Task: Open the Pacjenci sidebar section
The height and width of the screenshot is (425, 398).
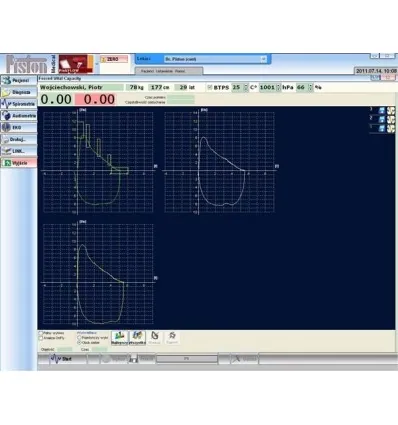Action: coord(19,81)
